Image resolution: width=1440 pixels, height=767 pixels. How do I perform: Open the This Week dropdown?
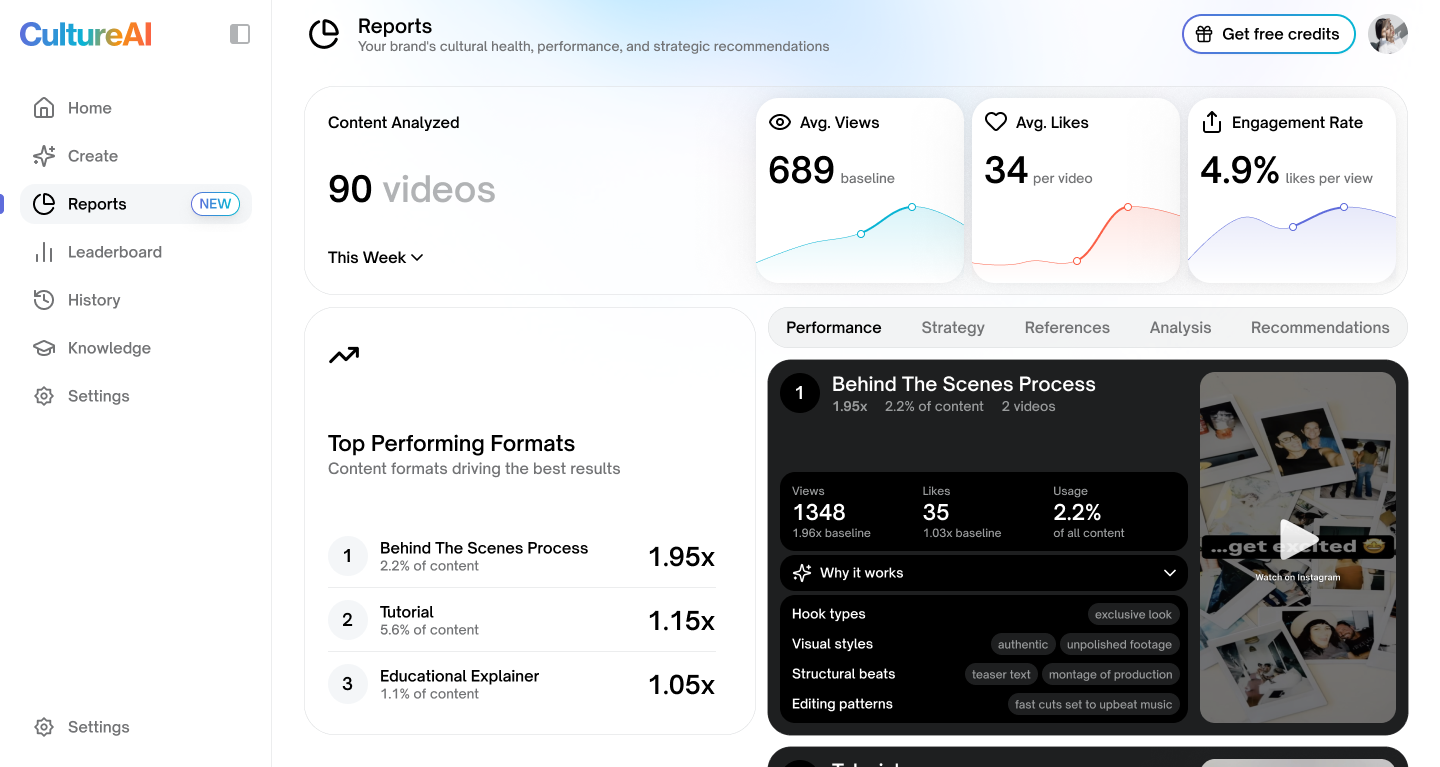[x=375, y=257]
